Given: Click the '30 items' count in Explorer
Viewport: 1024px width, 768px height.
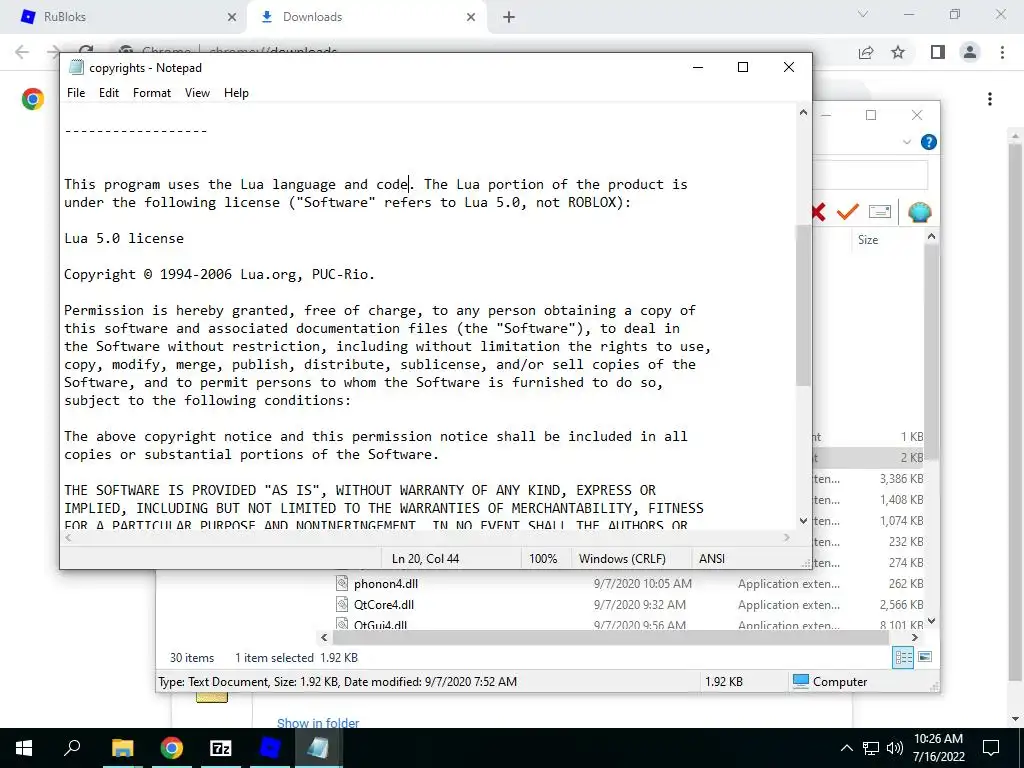Looking at the screenshot, I should 192,658.
